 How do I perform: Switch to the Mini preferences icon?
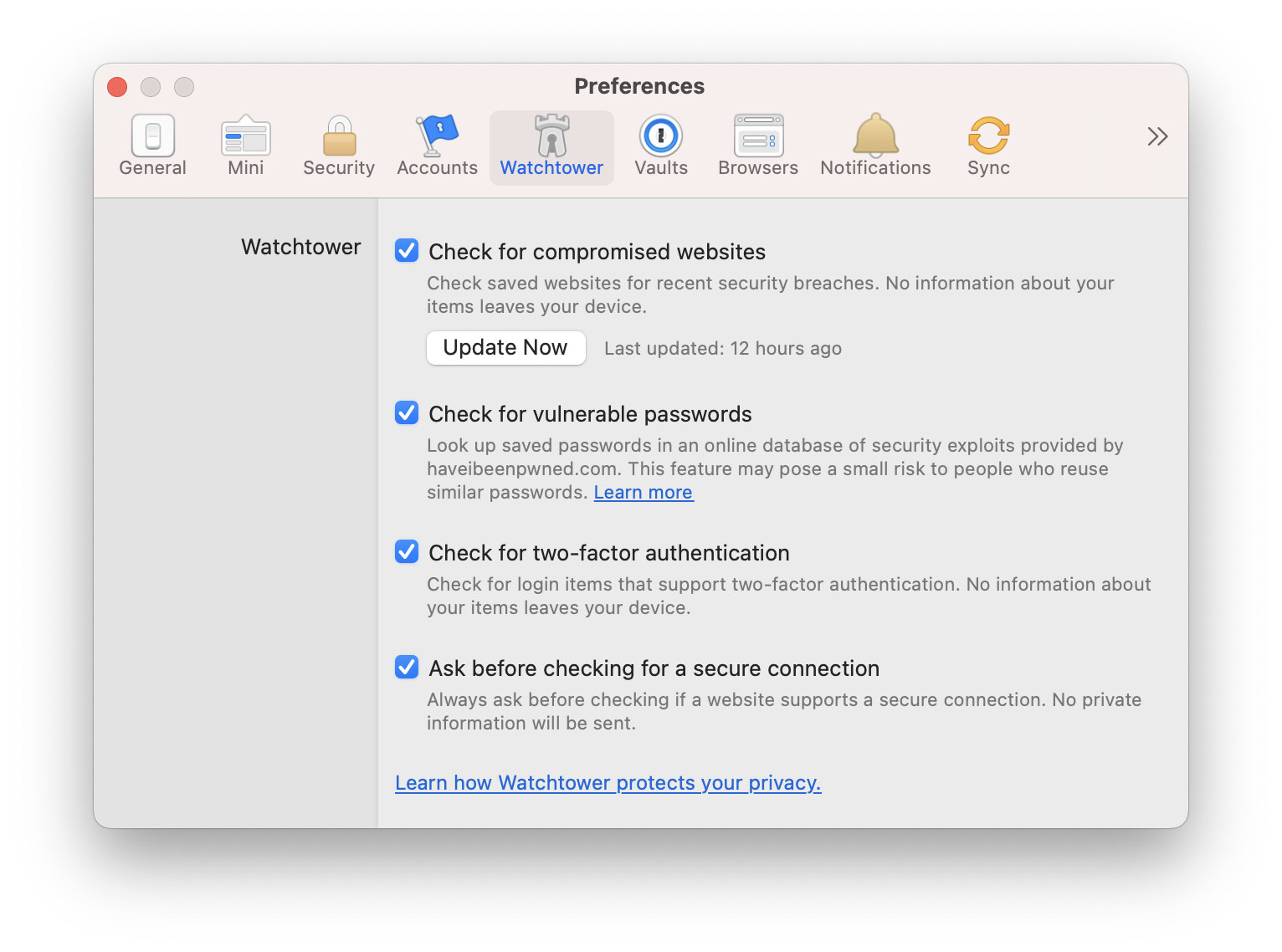point(245,146)
